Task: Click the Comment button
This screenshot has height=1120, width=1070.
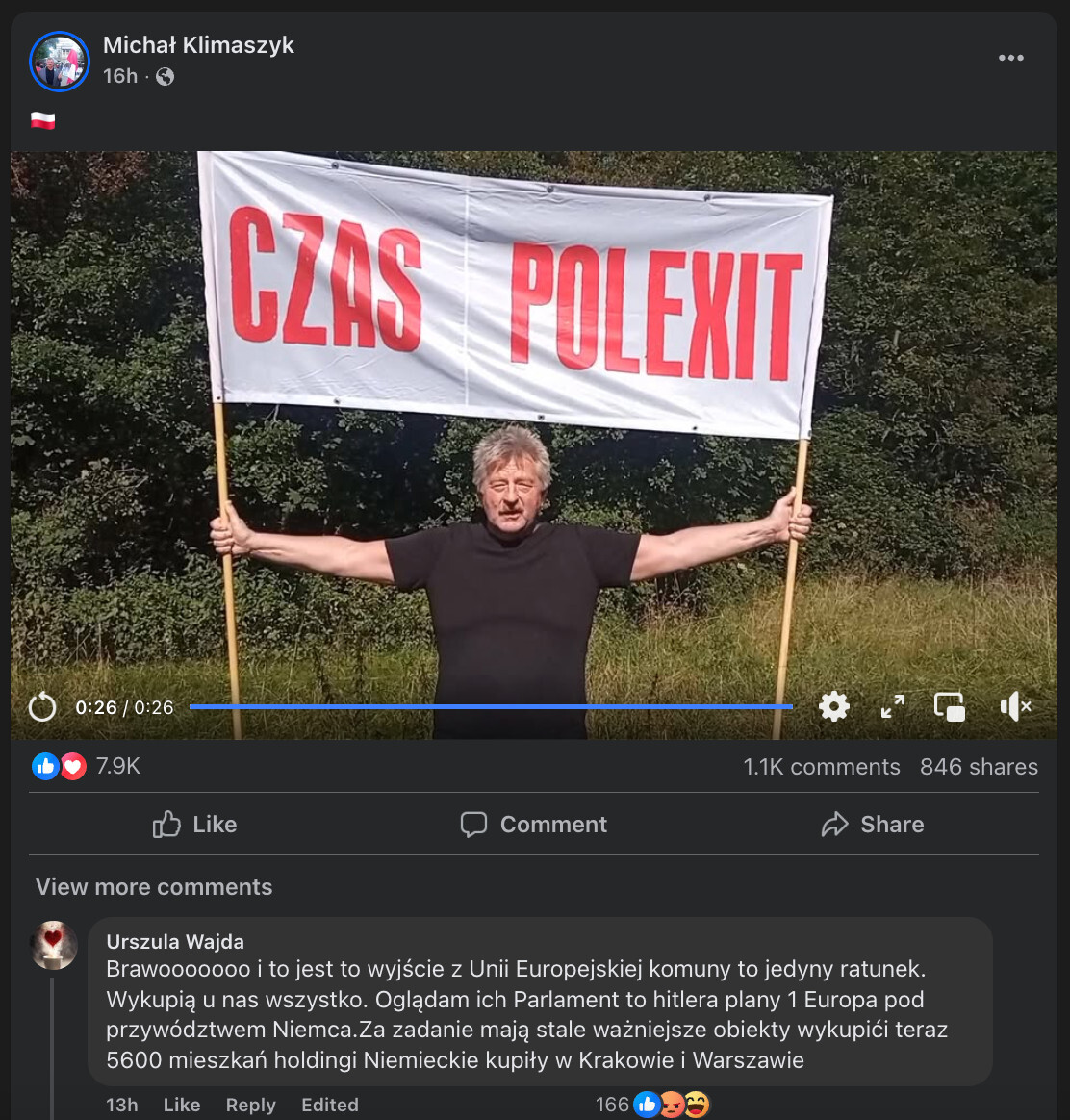Action: tap(534, 825)
